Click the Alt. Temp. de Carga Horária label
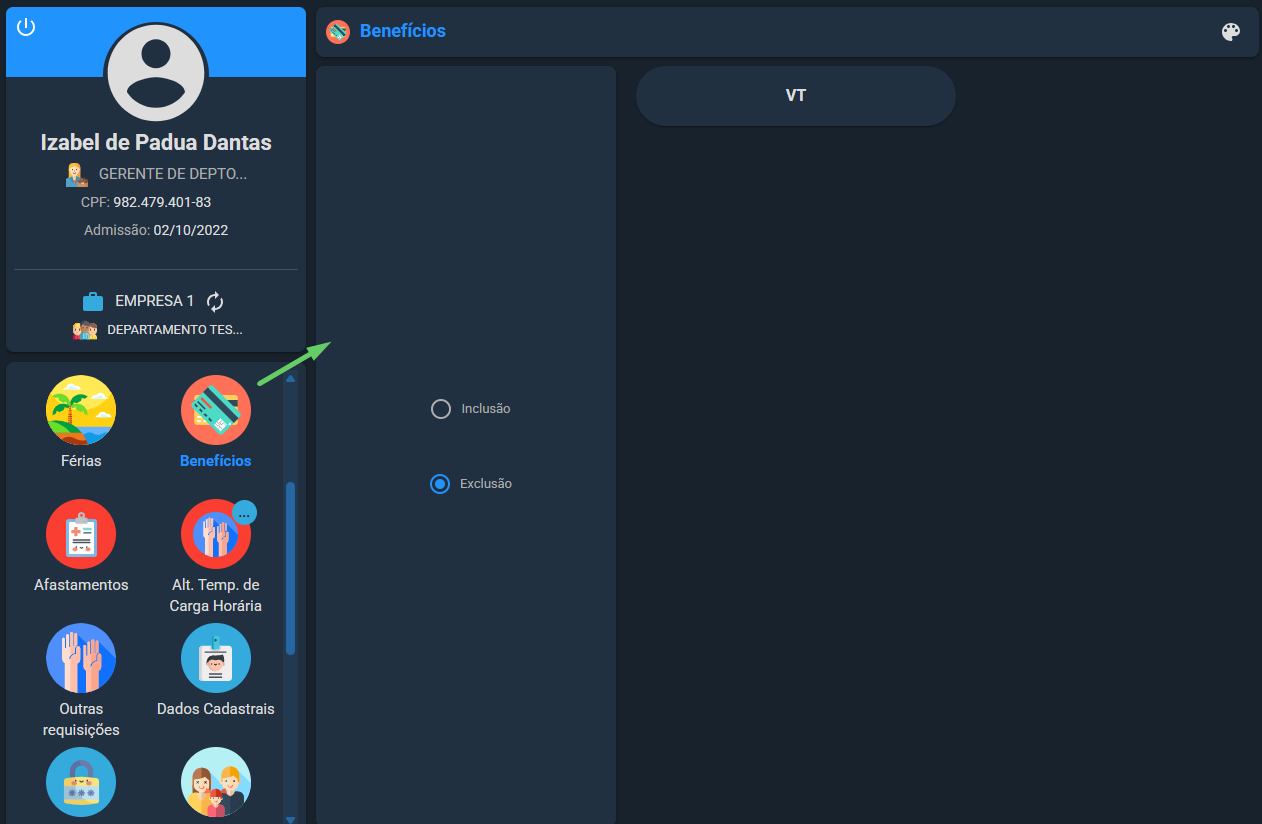The height and width of the screenshot is (824, 1262). click(x=216, y=595)
